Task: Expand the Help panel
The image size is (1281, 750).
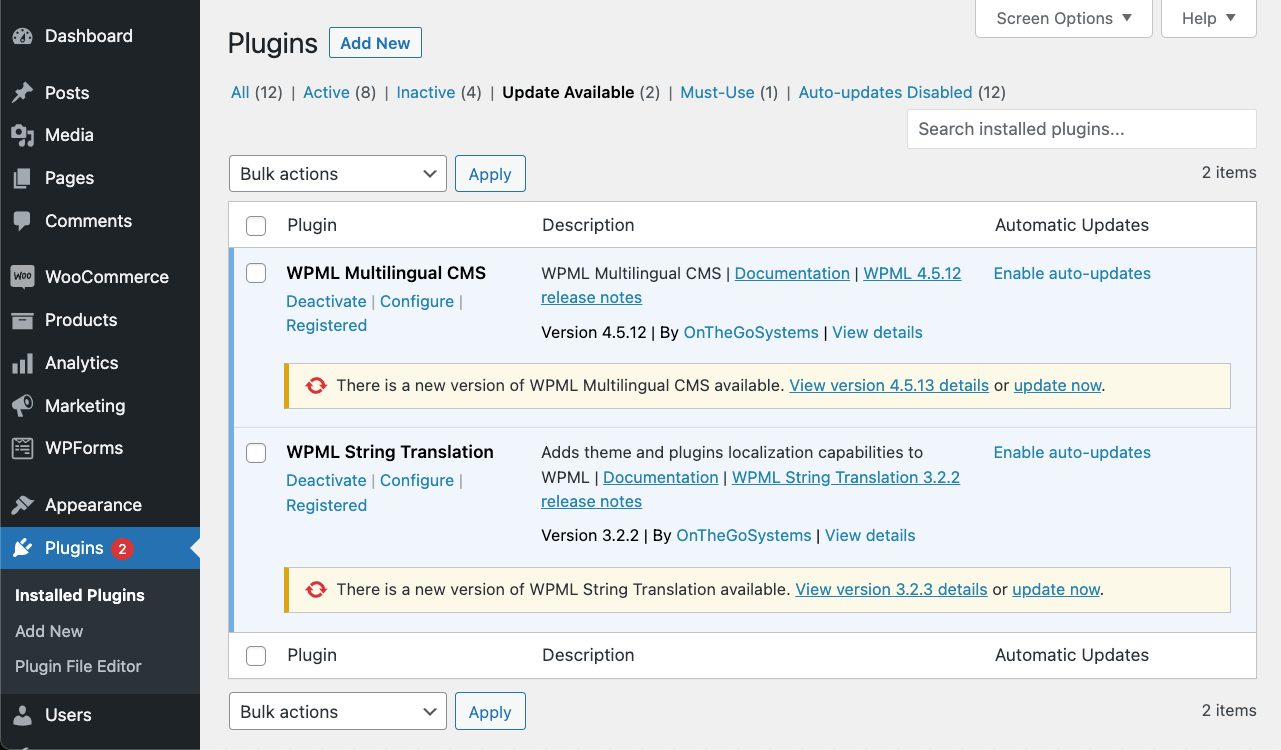Action: pyautogui.click(x=1209, y=18)
